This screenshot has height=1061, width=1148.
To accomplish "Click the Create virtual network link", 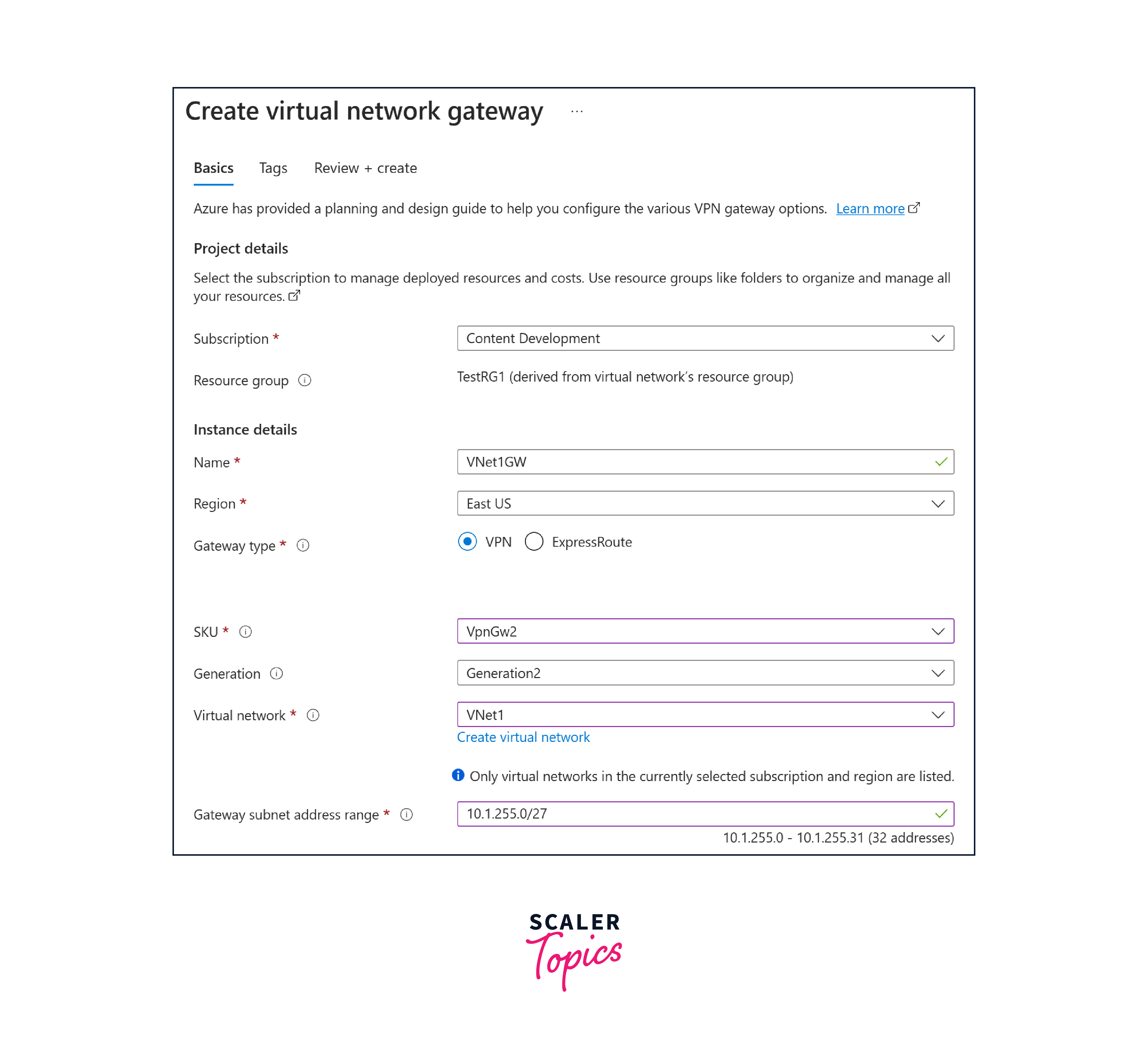I will pyautogui.click(x=524, y=738).
